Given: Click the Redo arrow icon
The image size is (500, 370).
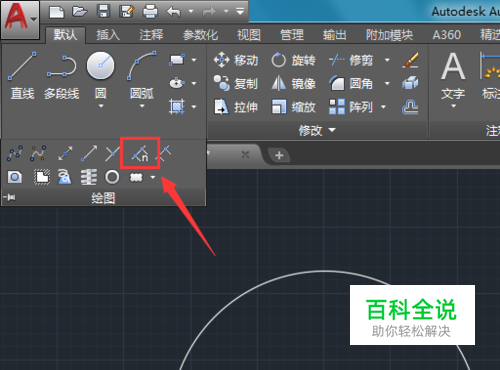Looking at the screenshot, I should tap(209, 12).
